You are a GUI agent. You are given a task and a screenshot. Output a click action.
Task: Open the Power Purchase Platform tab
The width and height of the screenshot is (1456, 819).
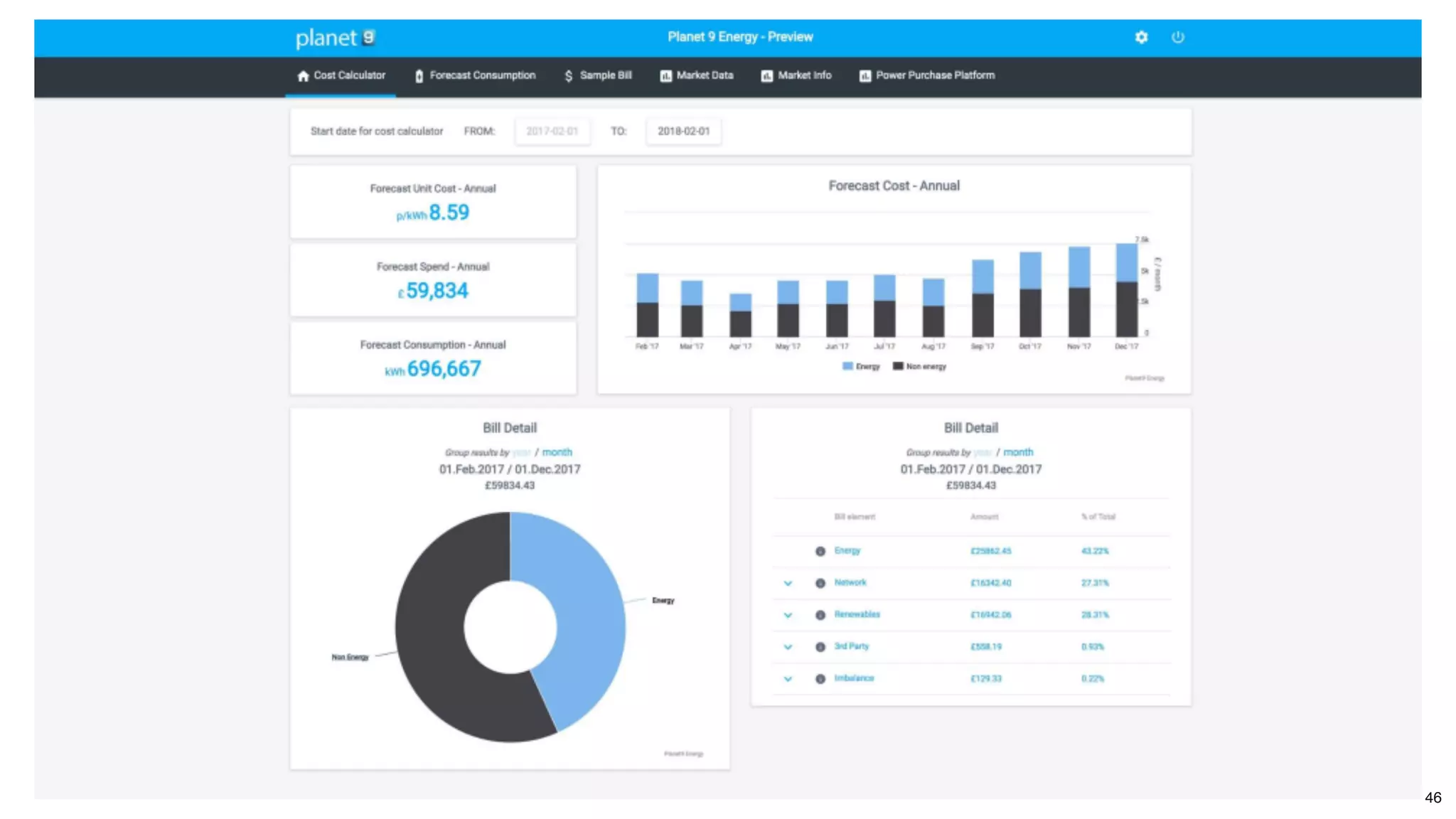(x=927, y=75)
